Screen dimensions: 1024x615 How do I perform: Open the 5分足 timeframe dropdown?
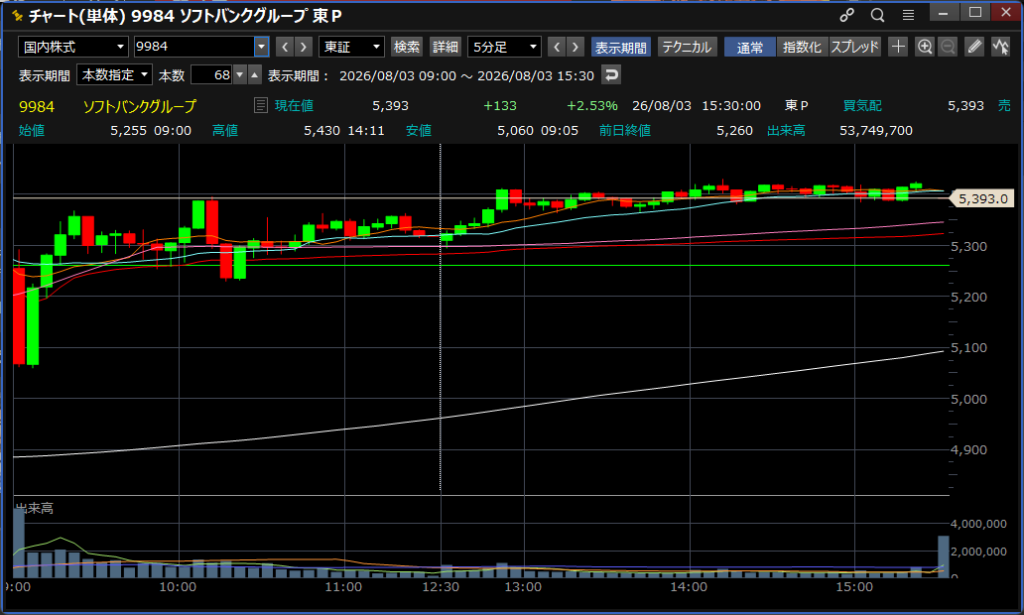tap(505, 47)
